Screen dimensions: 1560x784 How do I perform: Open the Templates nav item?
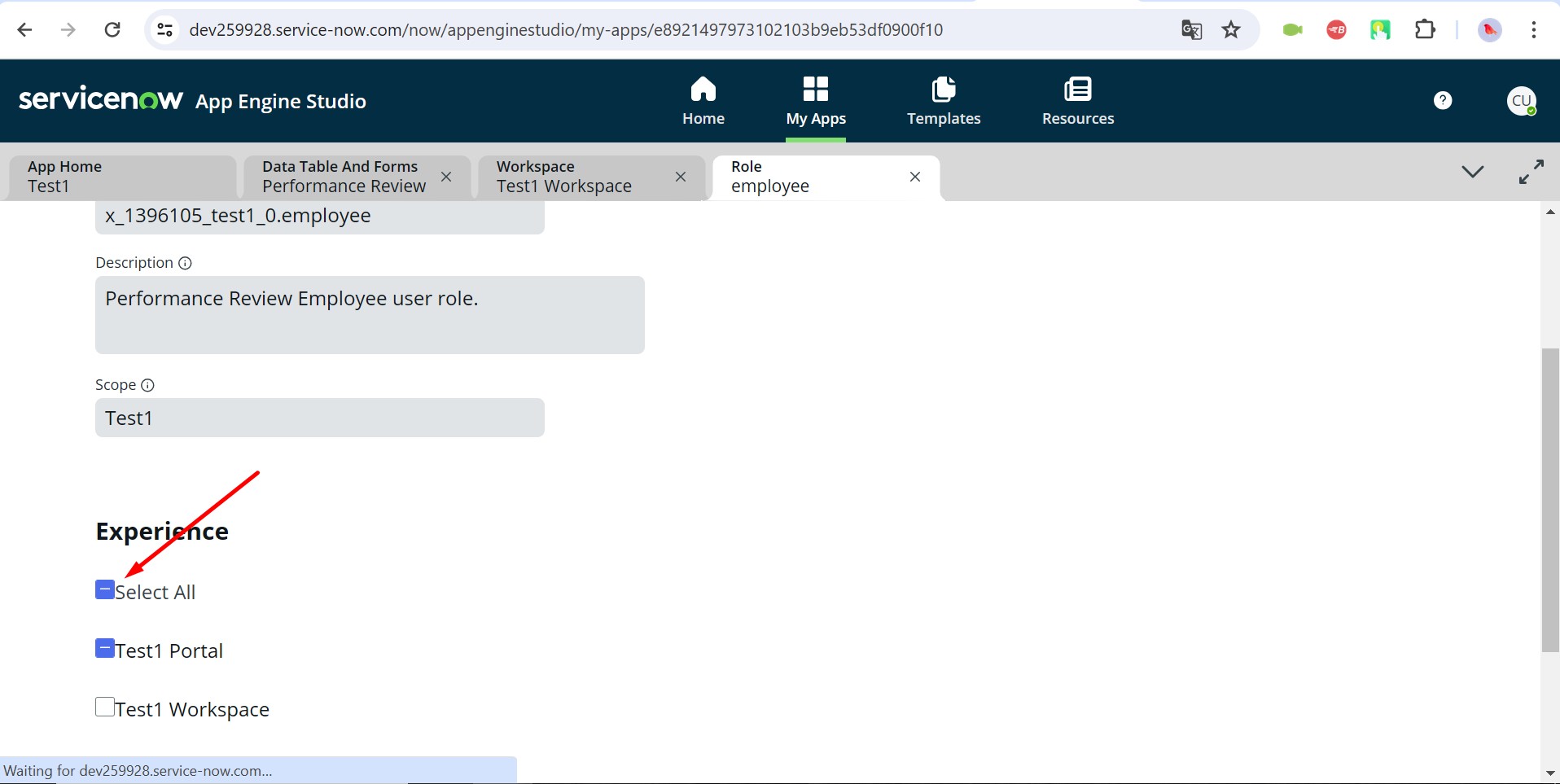[944, 101]
